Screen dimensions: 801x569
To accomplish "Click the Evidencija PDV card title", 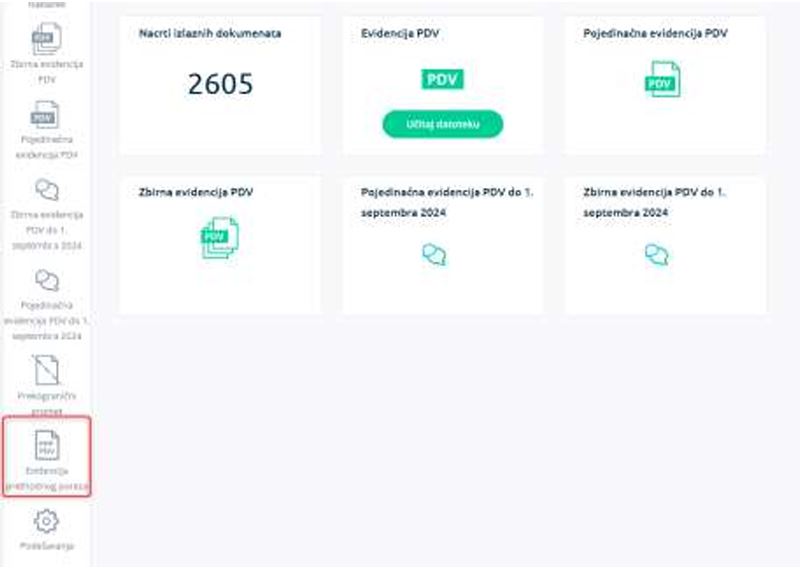I will pyautogui.click(x=400, y=34).
